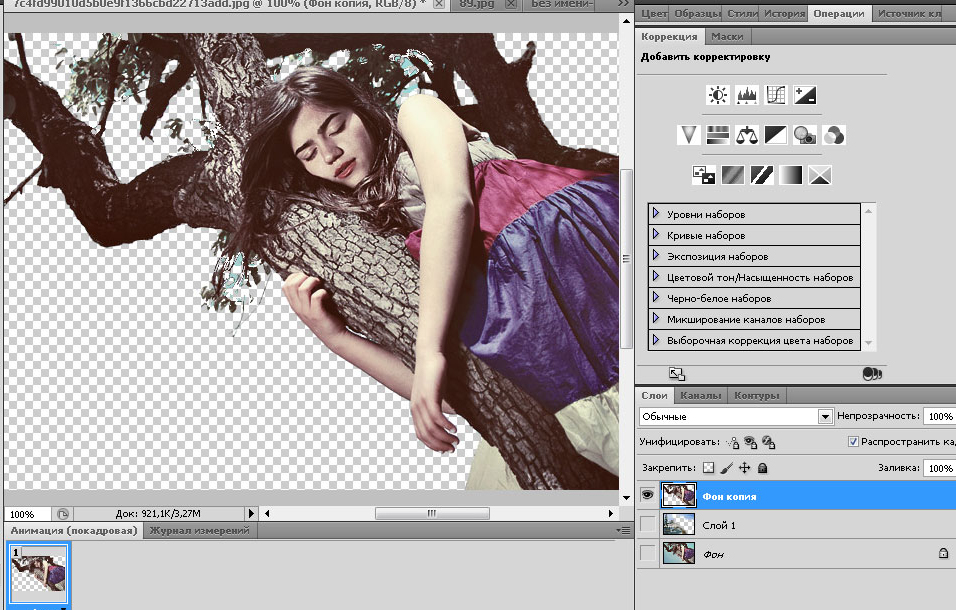Lock image pixels with the brush icon

[726, 467]
